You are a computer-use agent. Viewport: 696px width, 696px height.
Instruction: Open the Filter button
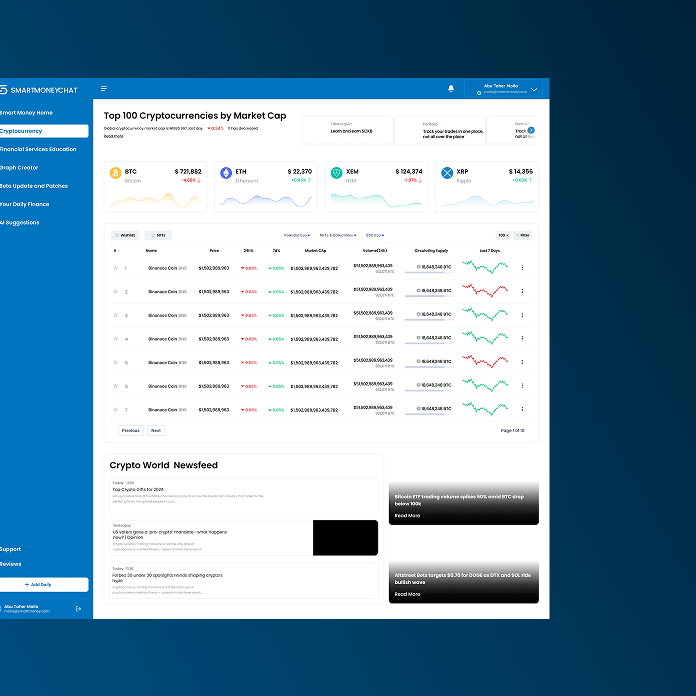(x=522, y=235)
